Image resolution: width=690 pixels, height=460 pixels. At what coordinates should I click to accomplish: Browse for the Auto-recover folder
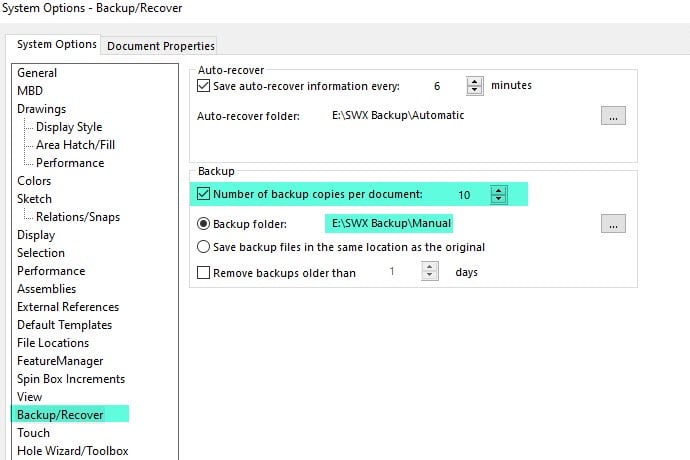[613, 116]
